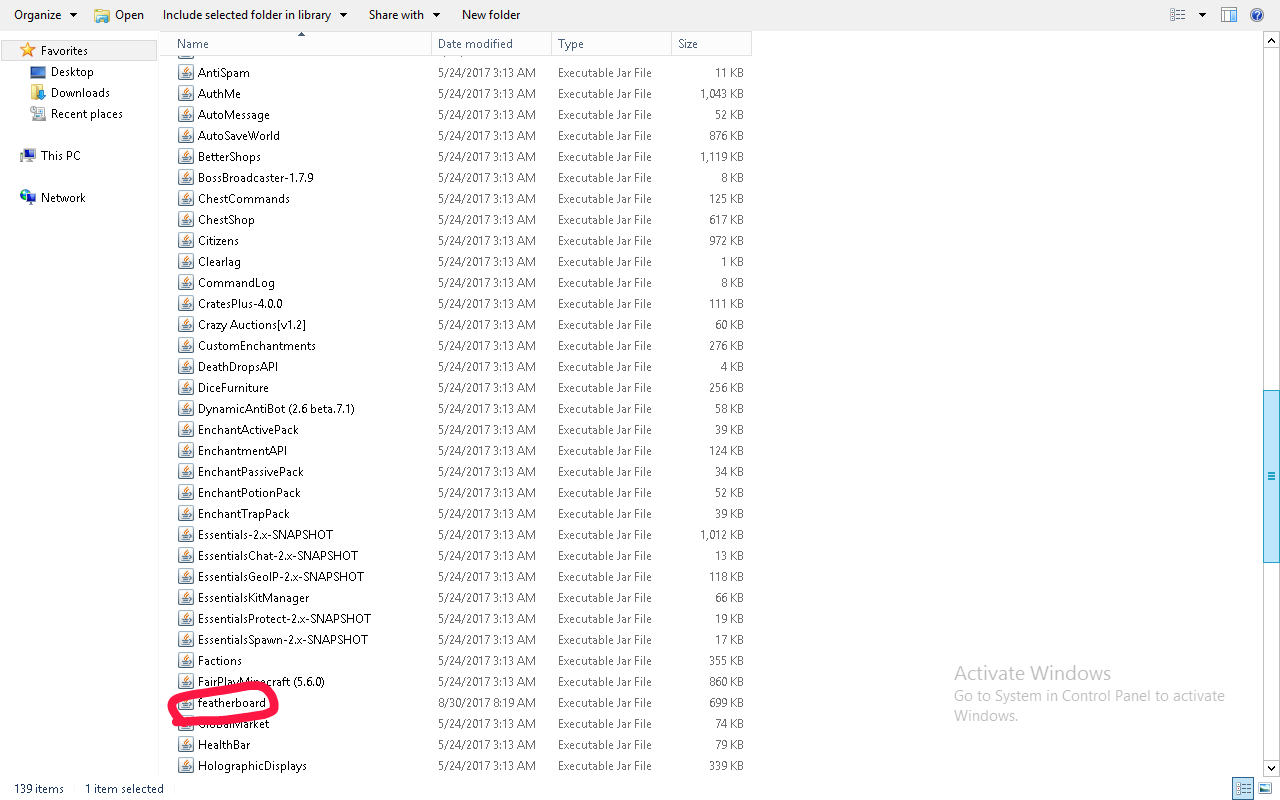Click the jar icon beside HolographicDisplays
This screenshot has height=800, width=1280.
pyautogui.click(x=185, y=766)
